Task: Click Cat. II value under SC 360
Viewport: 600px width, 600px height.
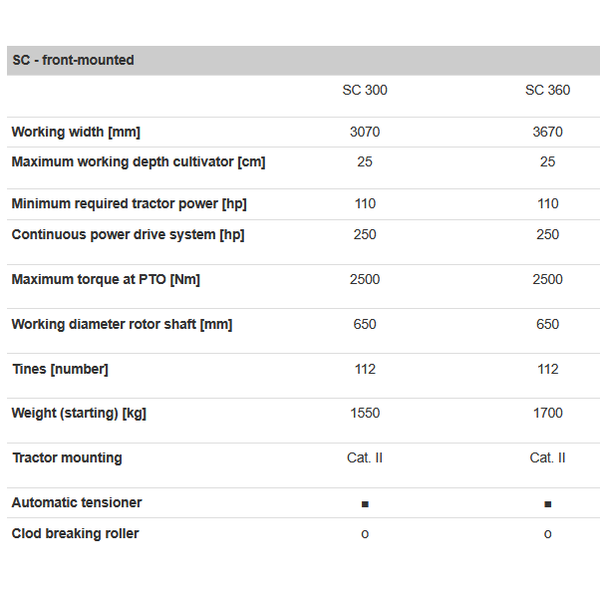Action: coord(547,457)
